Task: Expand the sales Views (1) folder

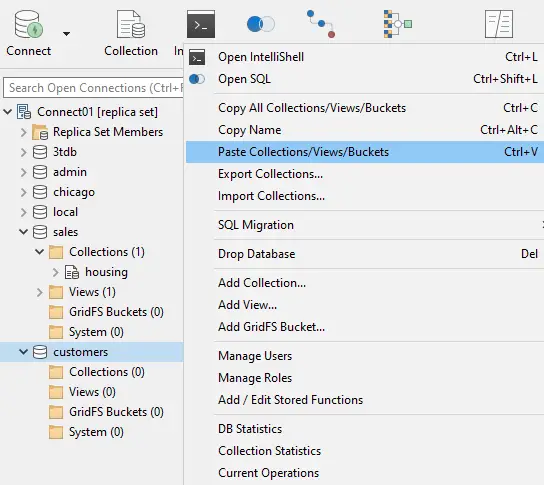Action: click(x=40, y=292)
